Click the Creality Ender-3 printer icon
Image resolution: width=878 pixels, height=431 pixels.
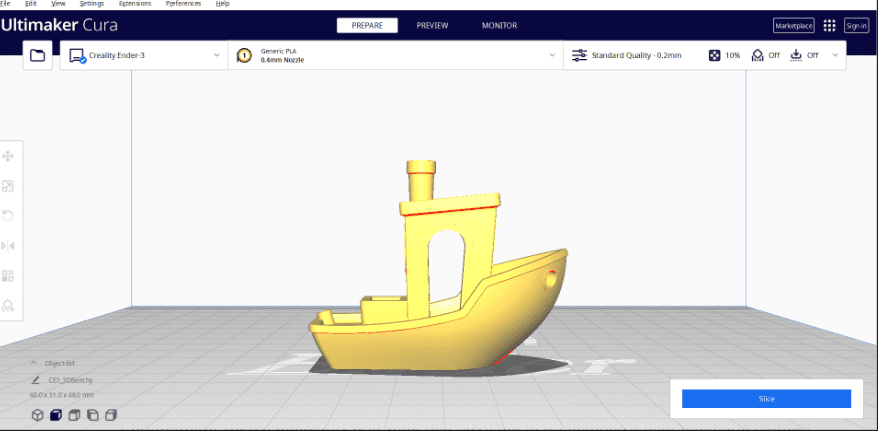click(x=77, y=55)
